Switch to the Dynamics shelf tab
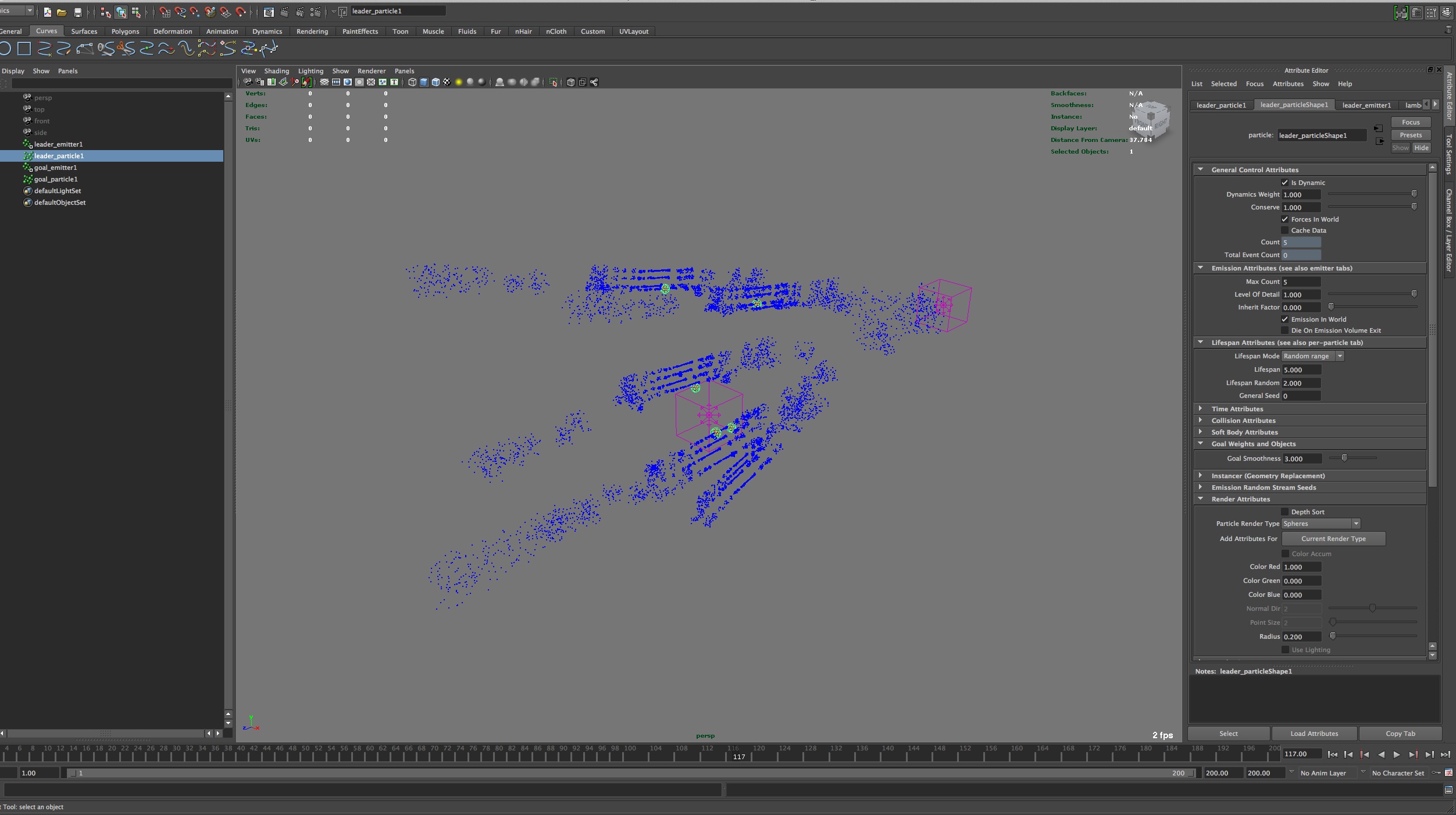1456x815 pixels. point(267,31)
